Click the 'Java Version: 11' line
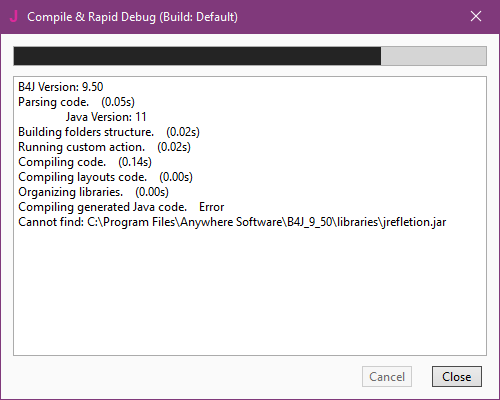This screenshot has width=500, height=400. tap(106, 117)
